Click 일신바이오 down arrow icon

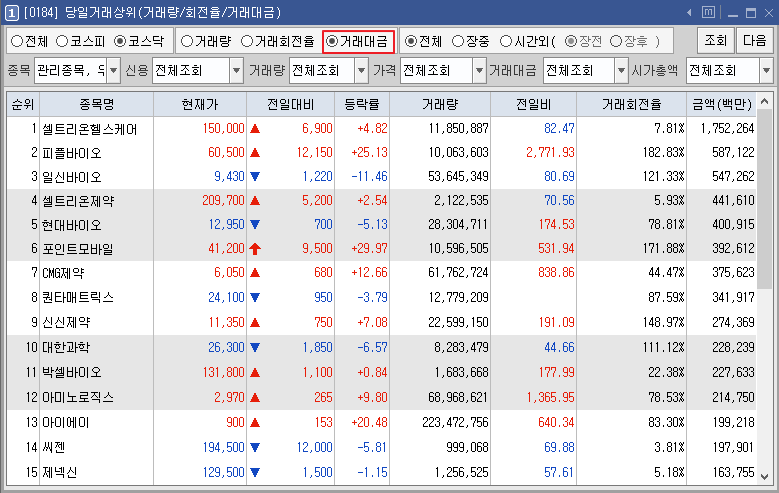click(x=255, y=176)
